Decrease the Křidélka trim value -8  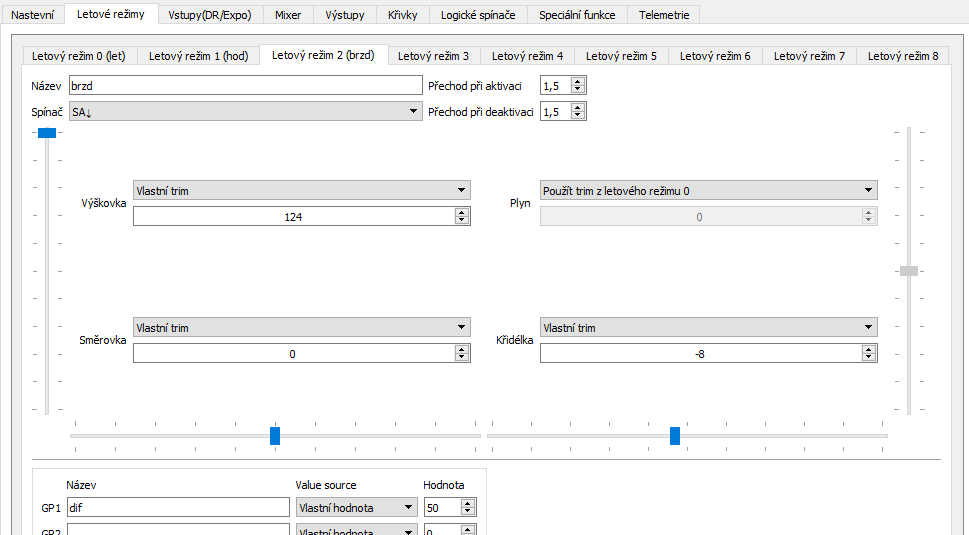(x=868, y=357)
